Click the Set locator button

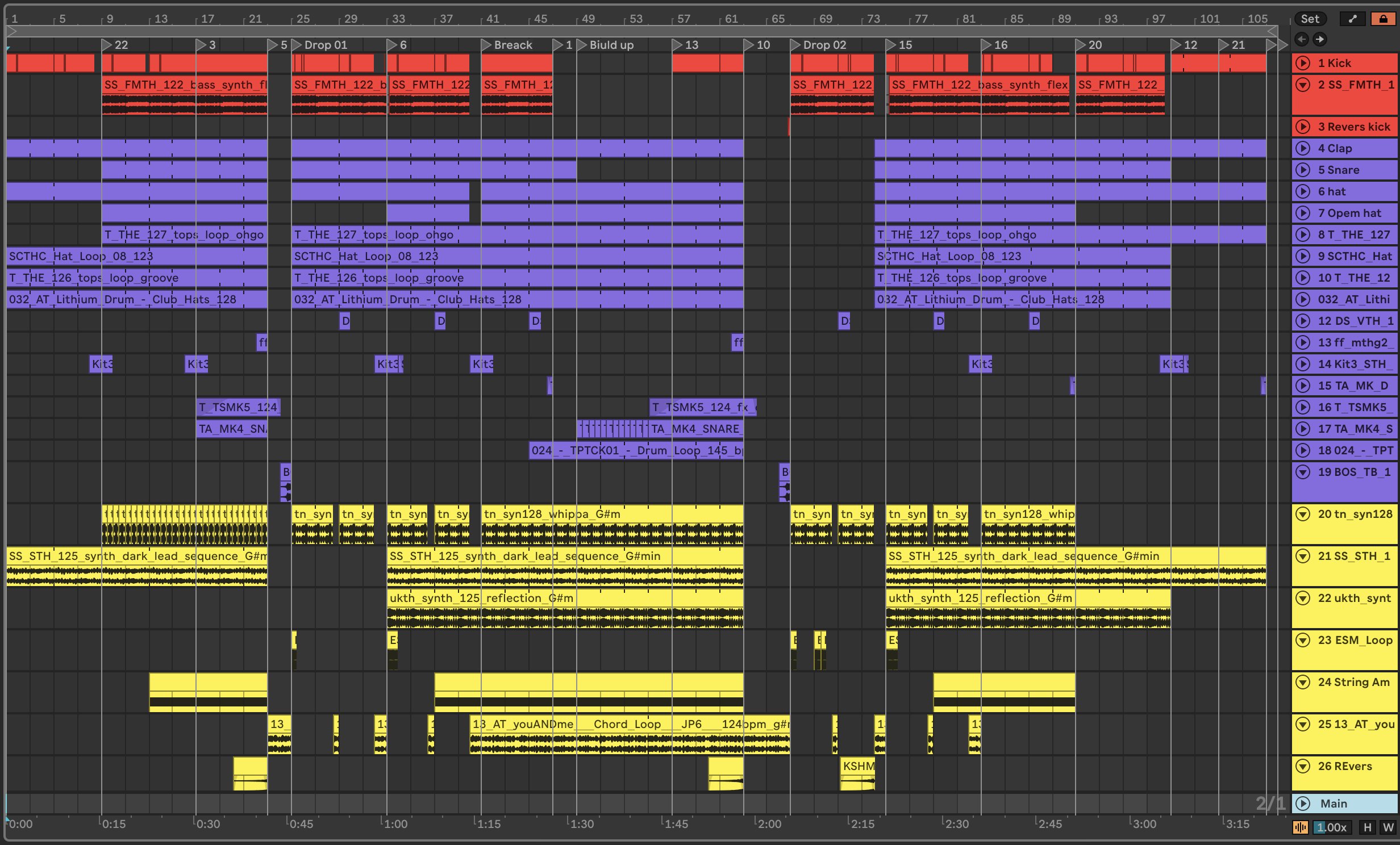[x=1310, y=19]
